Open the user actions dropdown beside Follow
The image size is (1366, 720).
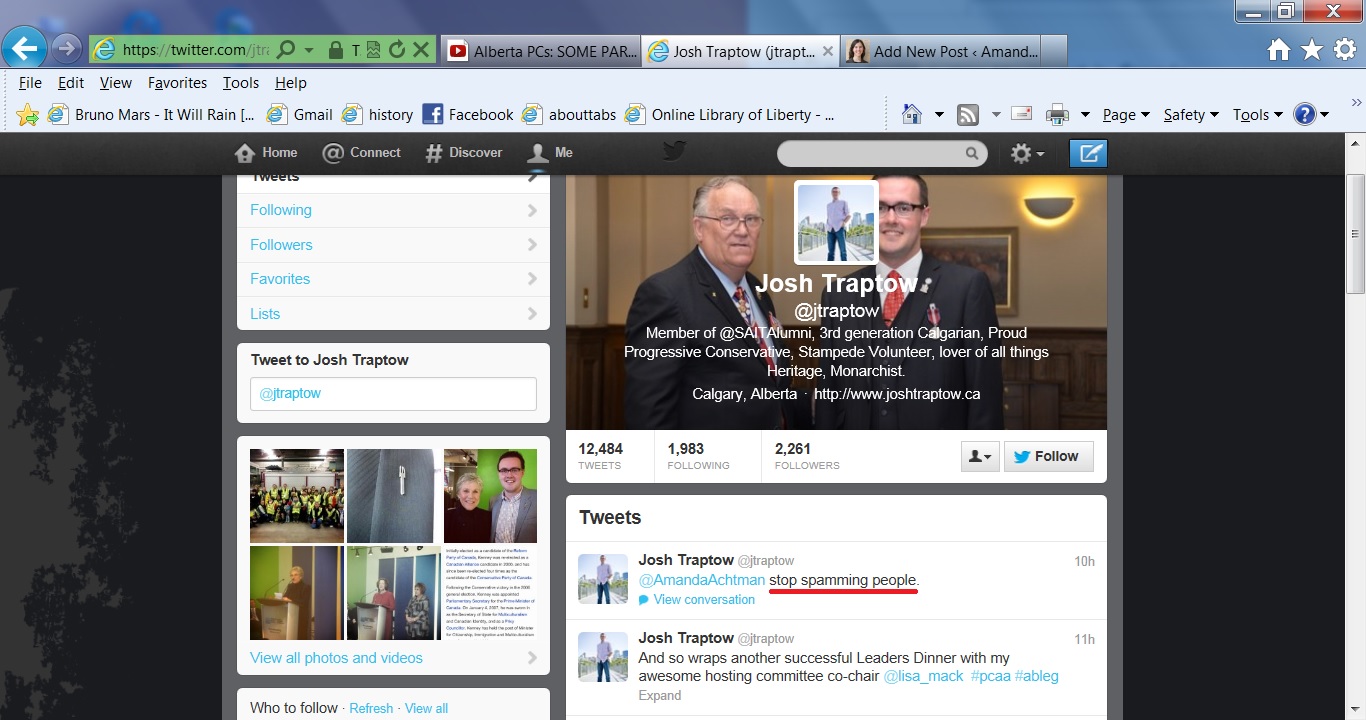point(979,456)
